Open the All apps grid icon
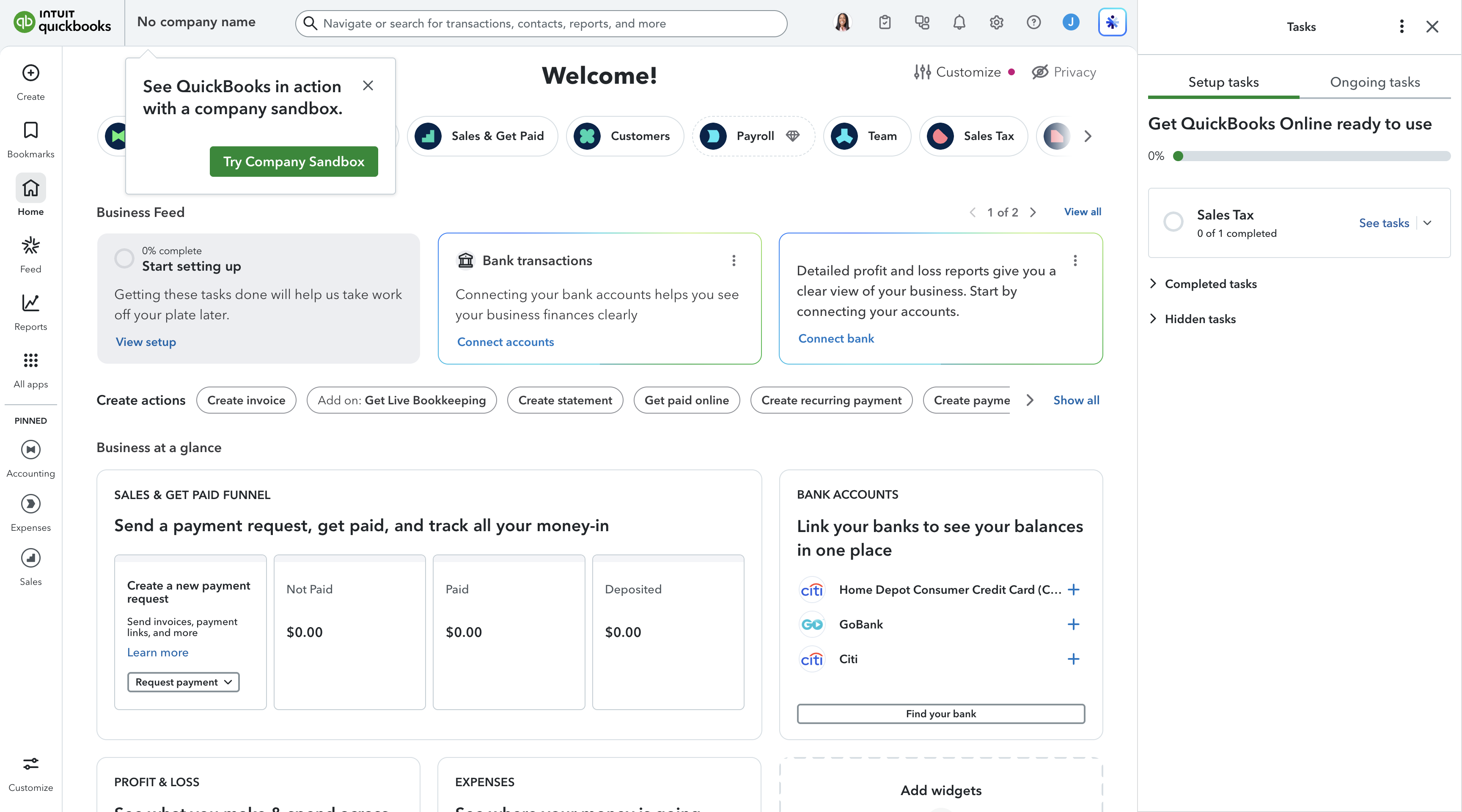Image resolution: width=1462 pixels, height=812 pixels. 30,360
